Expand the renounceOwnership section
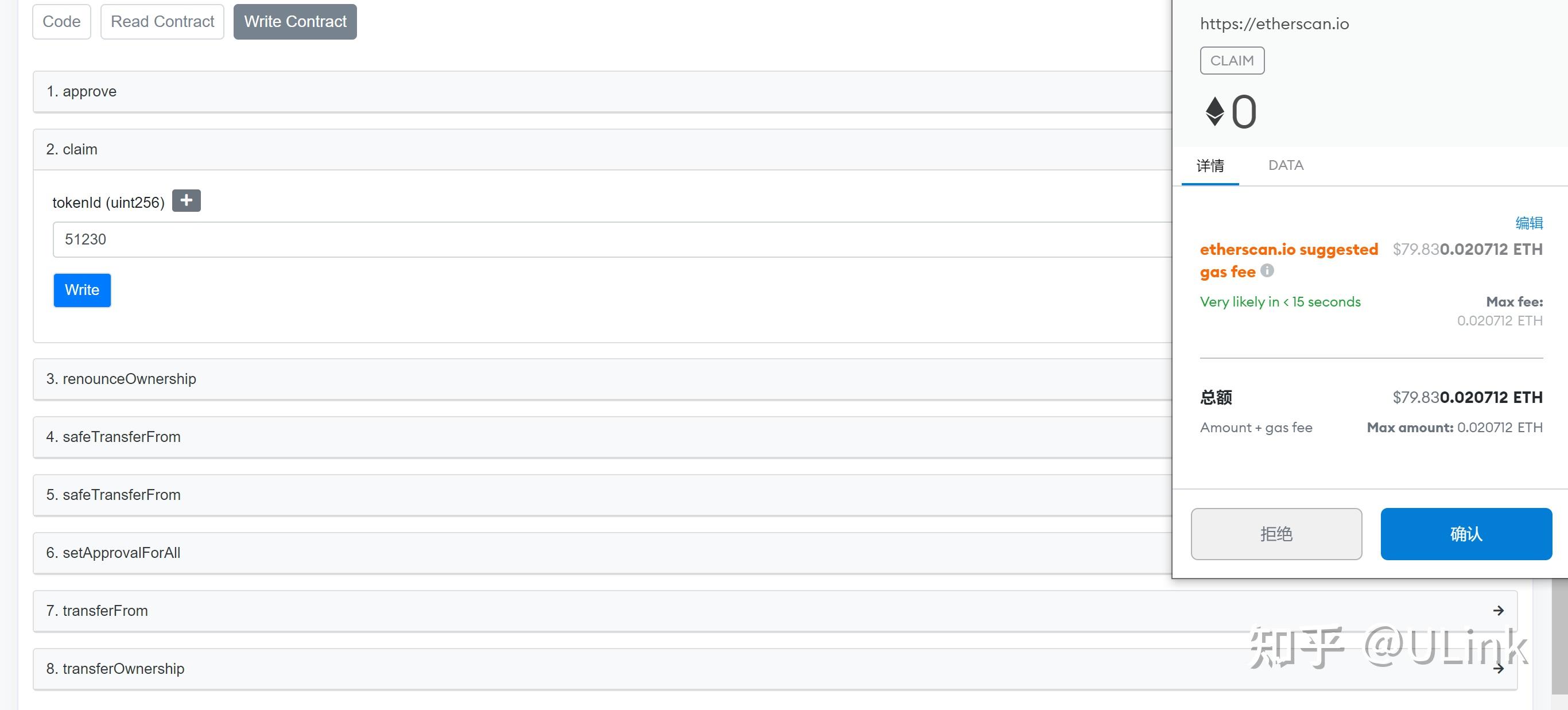The width and height of the screenshot is (1568, 710). pyautogui.click(x=603, y=379)
